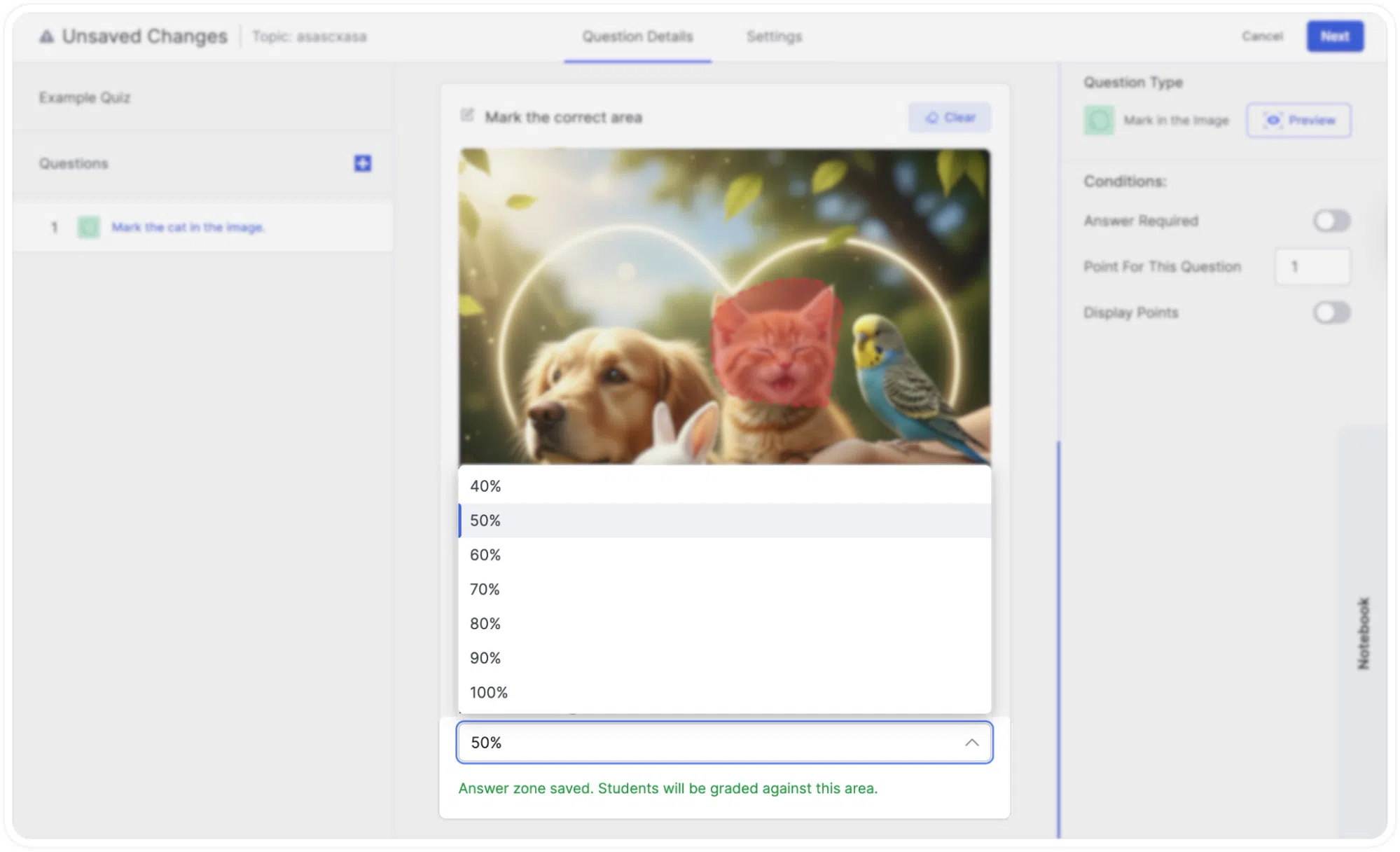The width and height of the screenshot is (1400, 852).
Task: Open the Question Details tab
Action: coord(637,36)
